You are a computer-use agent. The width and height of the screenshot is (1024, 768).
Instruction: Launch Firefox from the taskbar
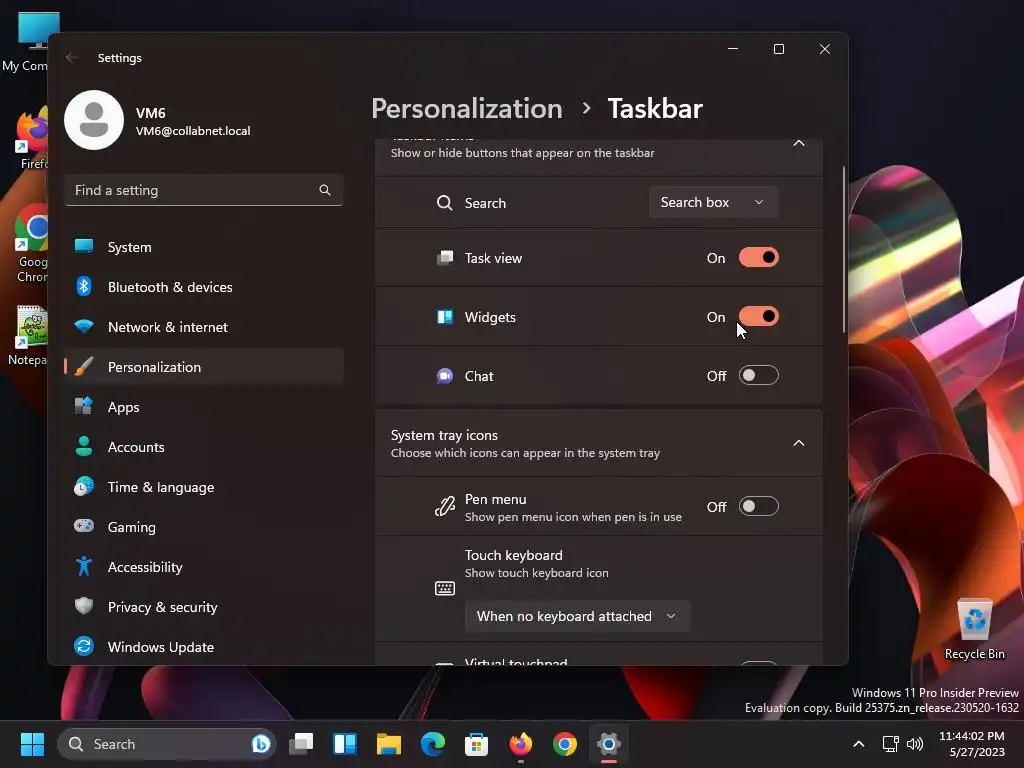click(520, 744)
